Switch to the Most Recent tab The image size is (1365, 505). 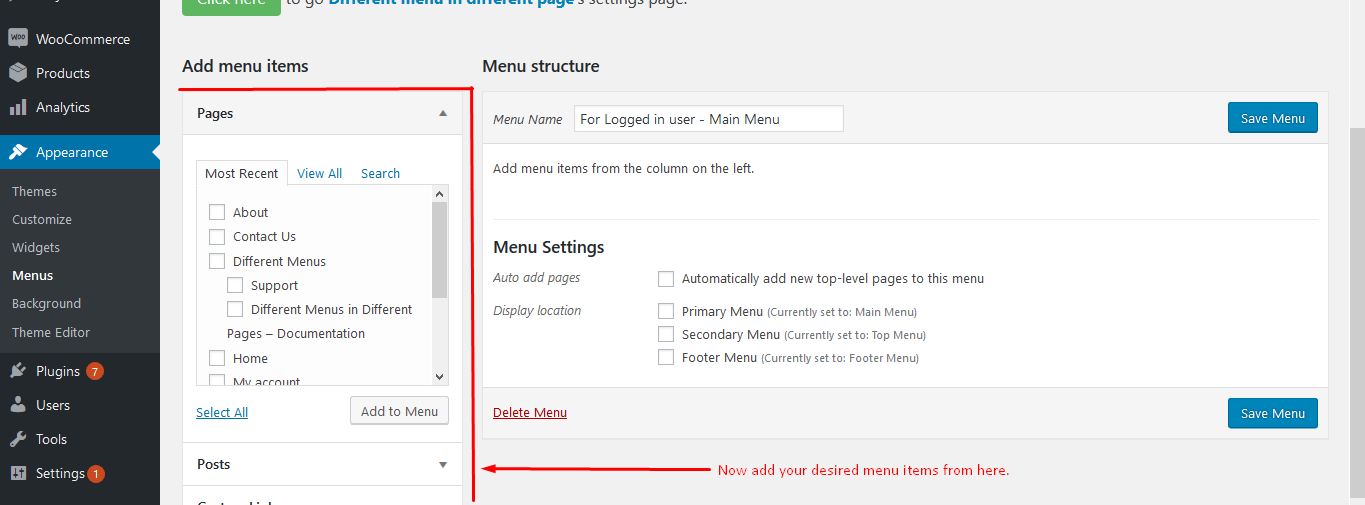tap(242, 173)
